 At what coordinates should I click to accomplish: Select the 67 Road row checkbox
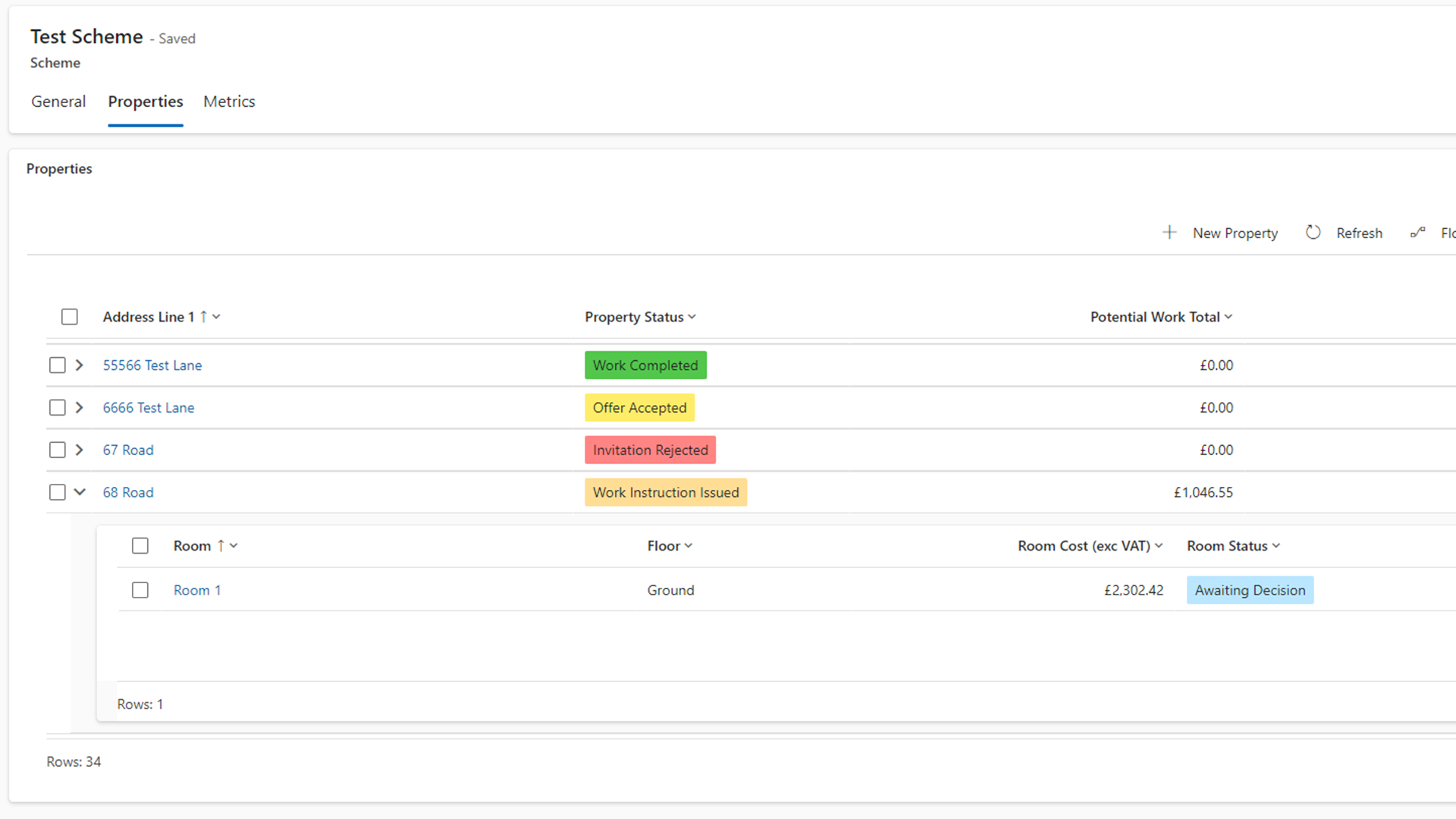pos(58,450)
